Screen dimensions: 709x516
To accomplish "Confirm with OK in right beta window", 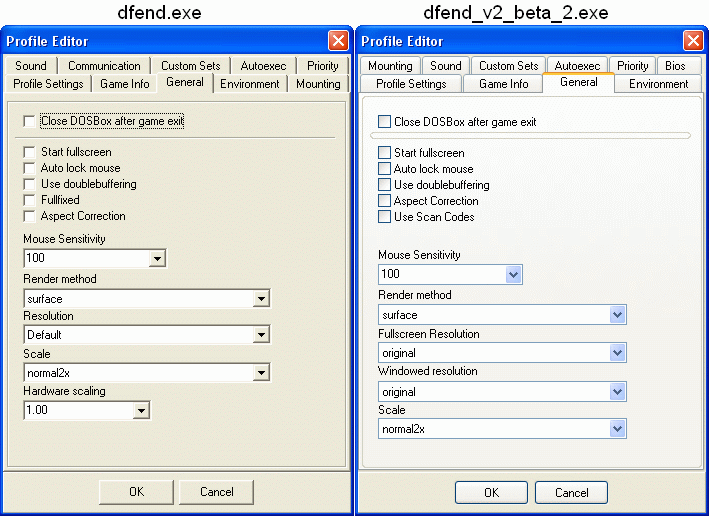I will (x=492, y=492).
